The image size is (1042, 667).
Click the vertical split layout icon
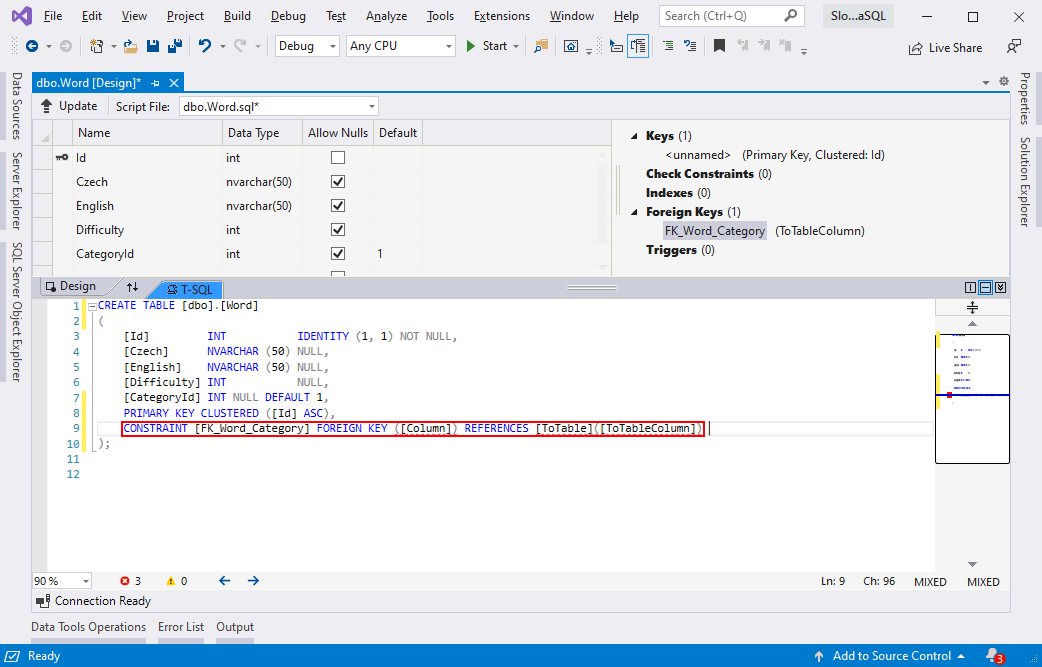[x=970, y=288]
